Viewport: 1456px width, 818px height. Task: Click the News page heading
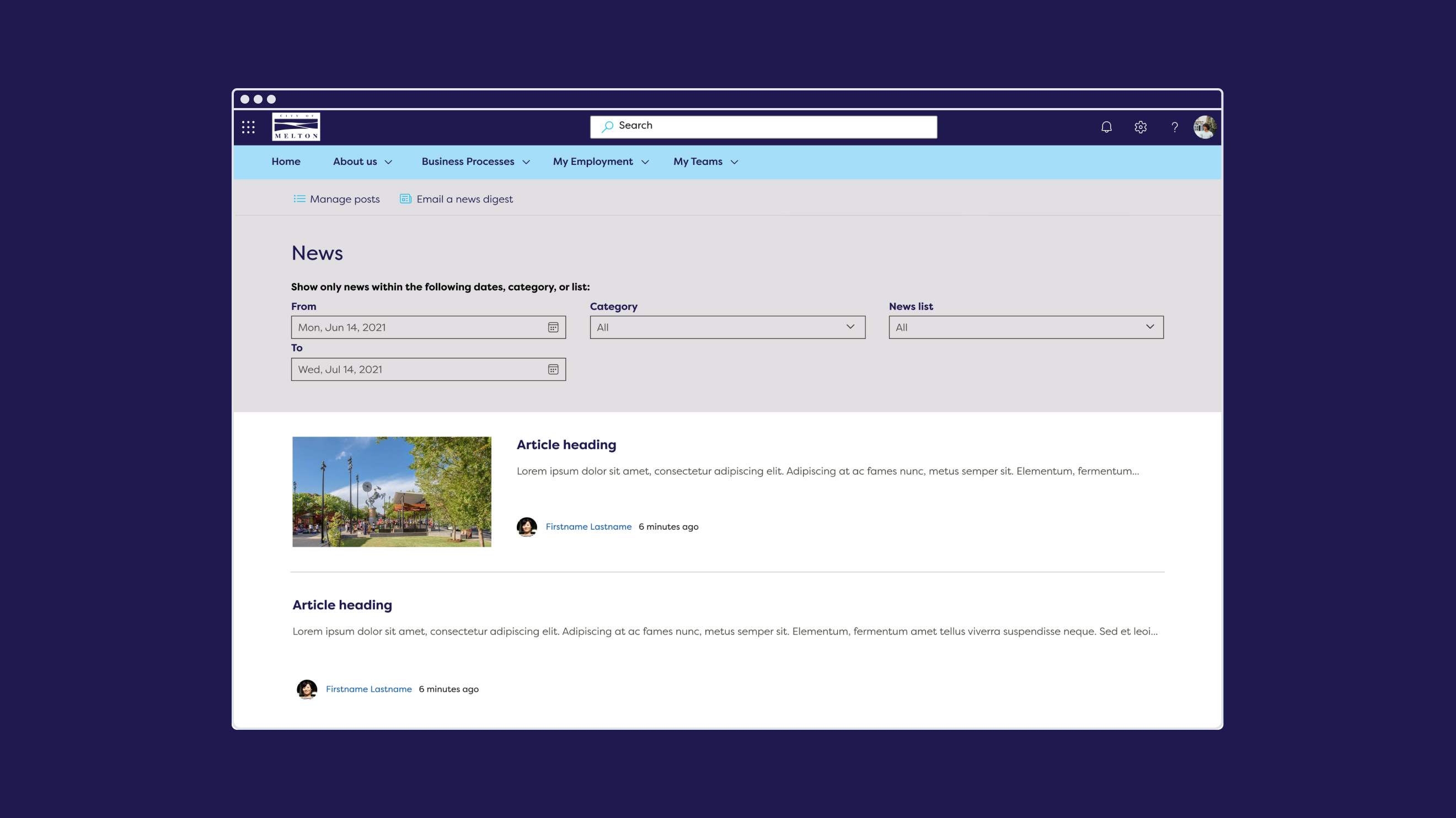[317, 253]
